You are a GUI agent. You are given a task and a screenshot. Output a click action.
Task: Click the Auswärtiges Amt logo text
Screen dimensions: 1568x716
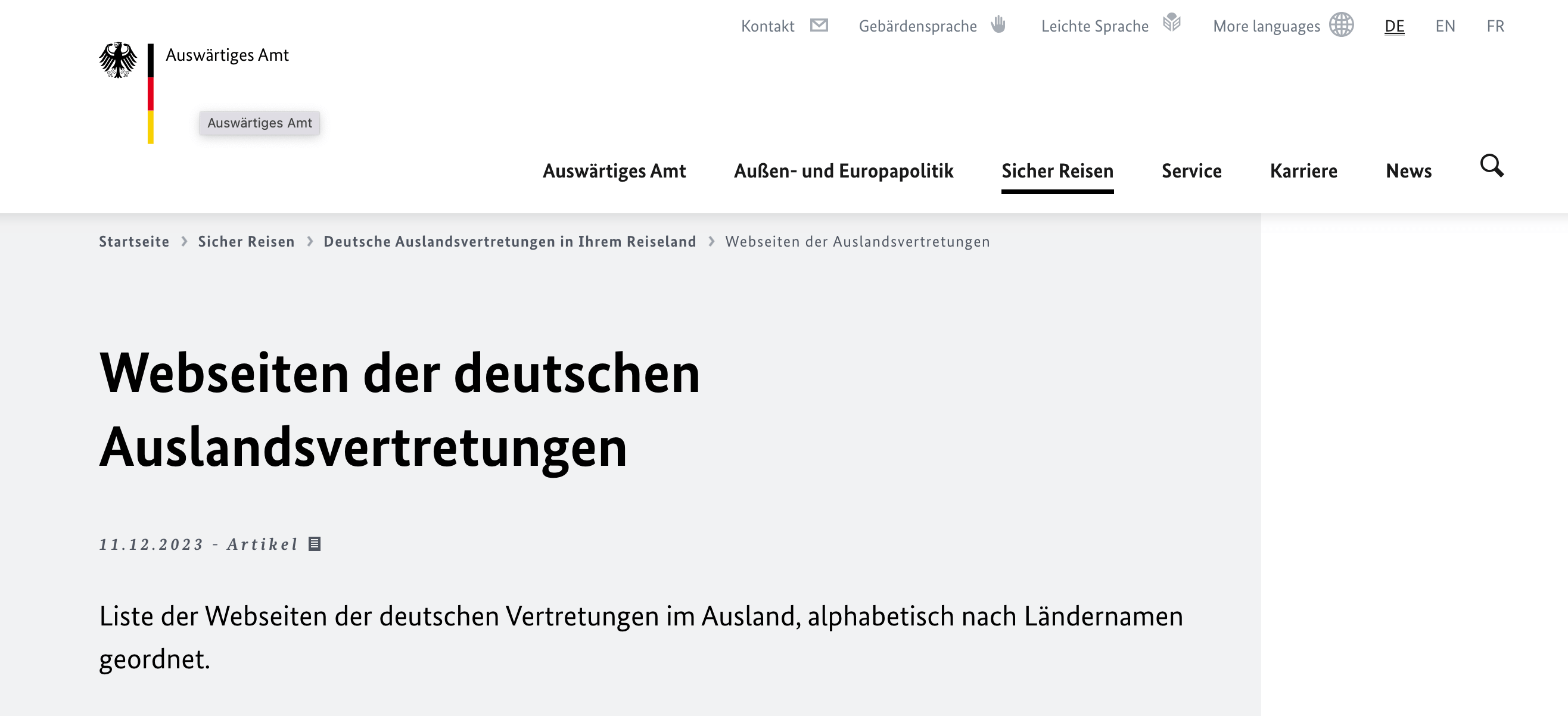227,55
